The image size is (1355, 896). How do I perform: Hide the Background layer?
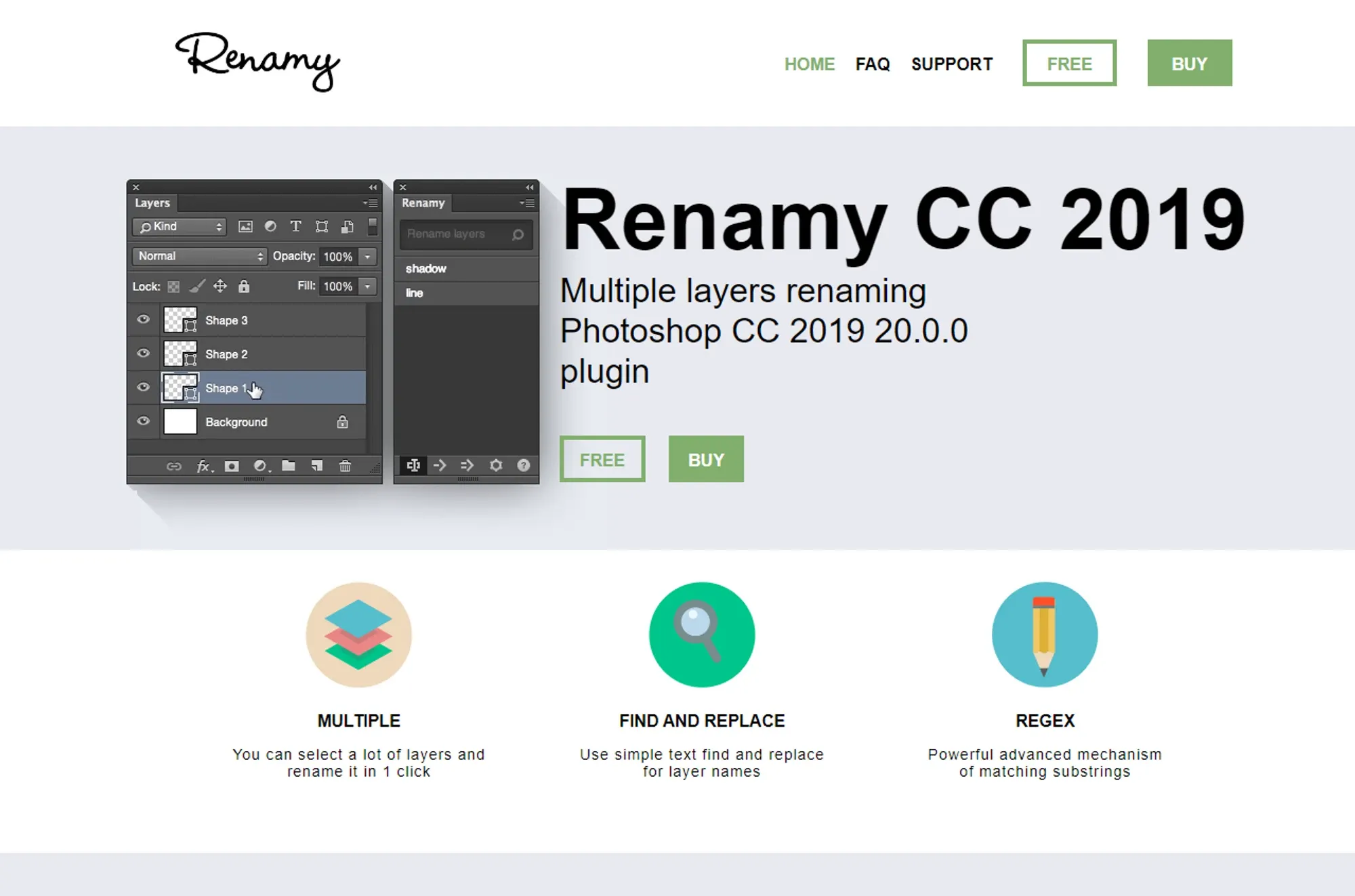pyautogui.click(x=143, y=421)
